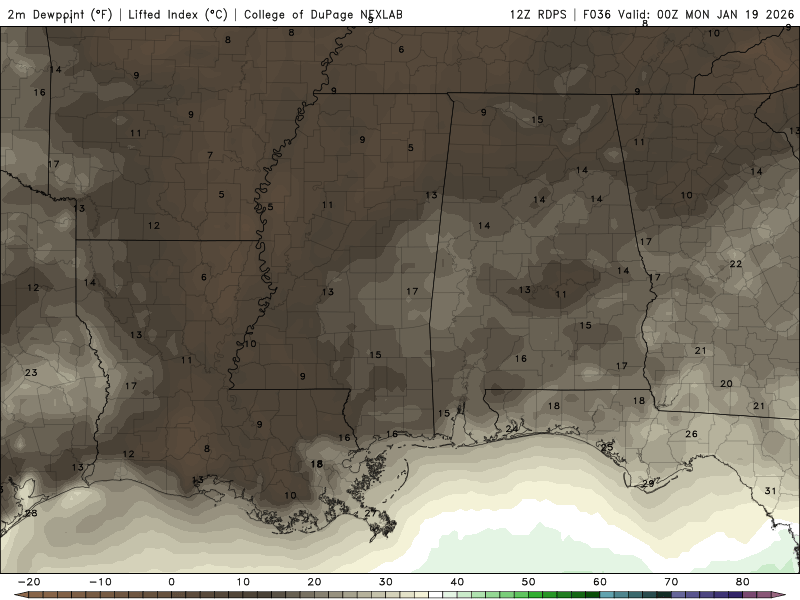This screenshot has height=600, width=800.
Task: Click the 80 tick on the color scale
Action: (x=743, y=582)
